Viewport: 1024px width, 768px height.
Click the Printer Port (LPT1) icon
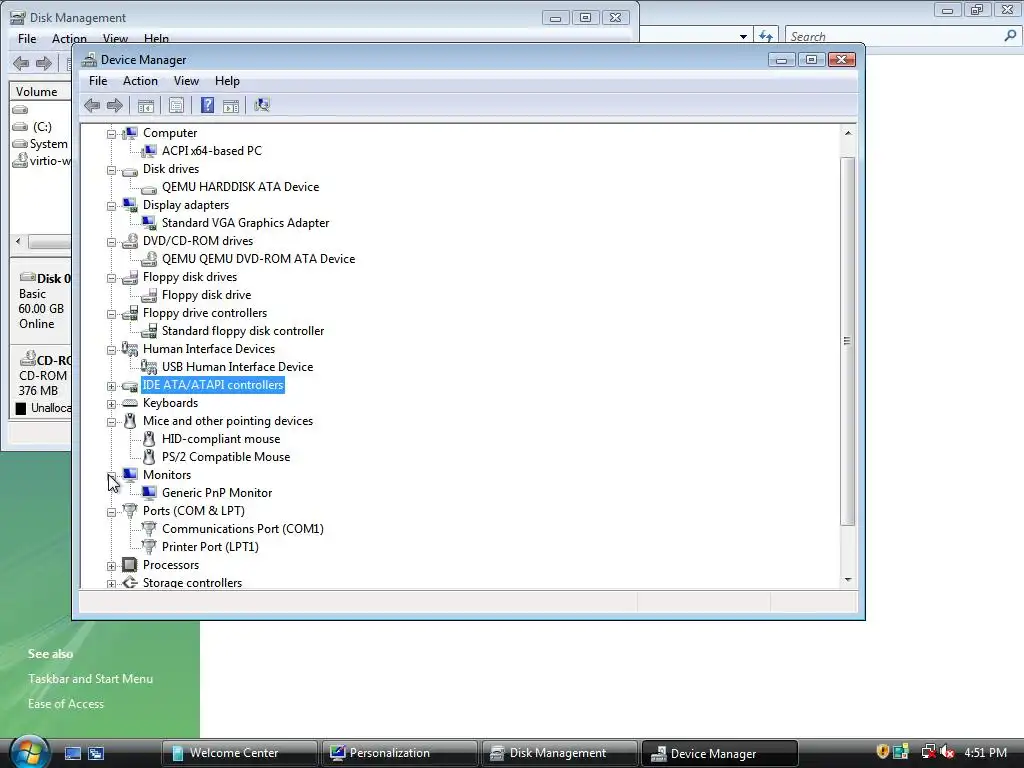click(149, 546)
